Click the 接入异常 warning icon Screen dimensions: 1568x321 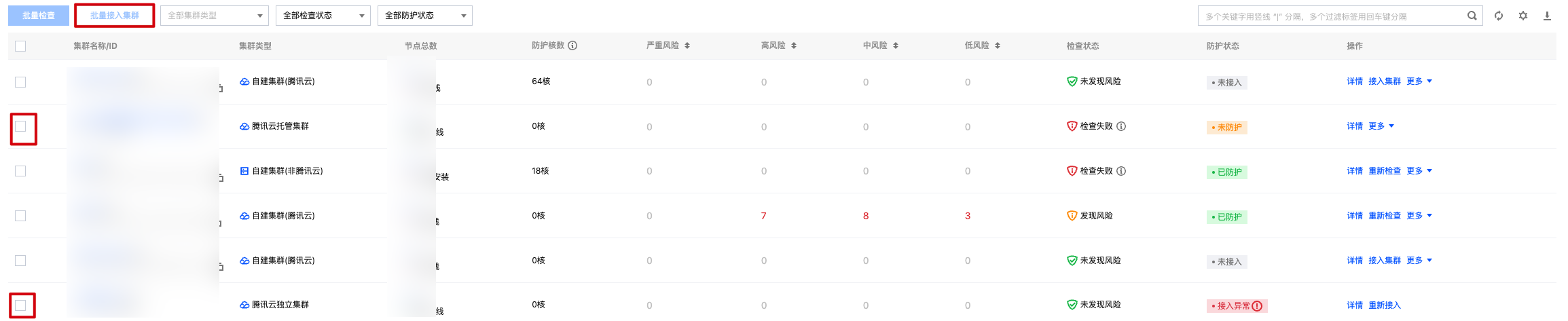click(x=1257, y=306)
